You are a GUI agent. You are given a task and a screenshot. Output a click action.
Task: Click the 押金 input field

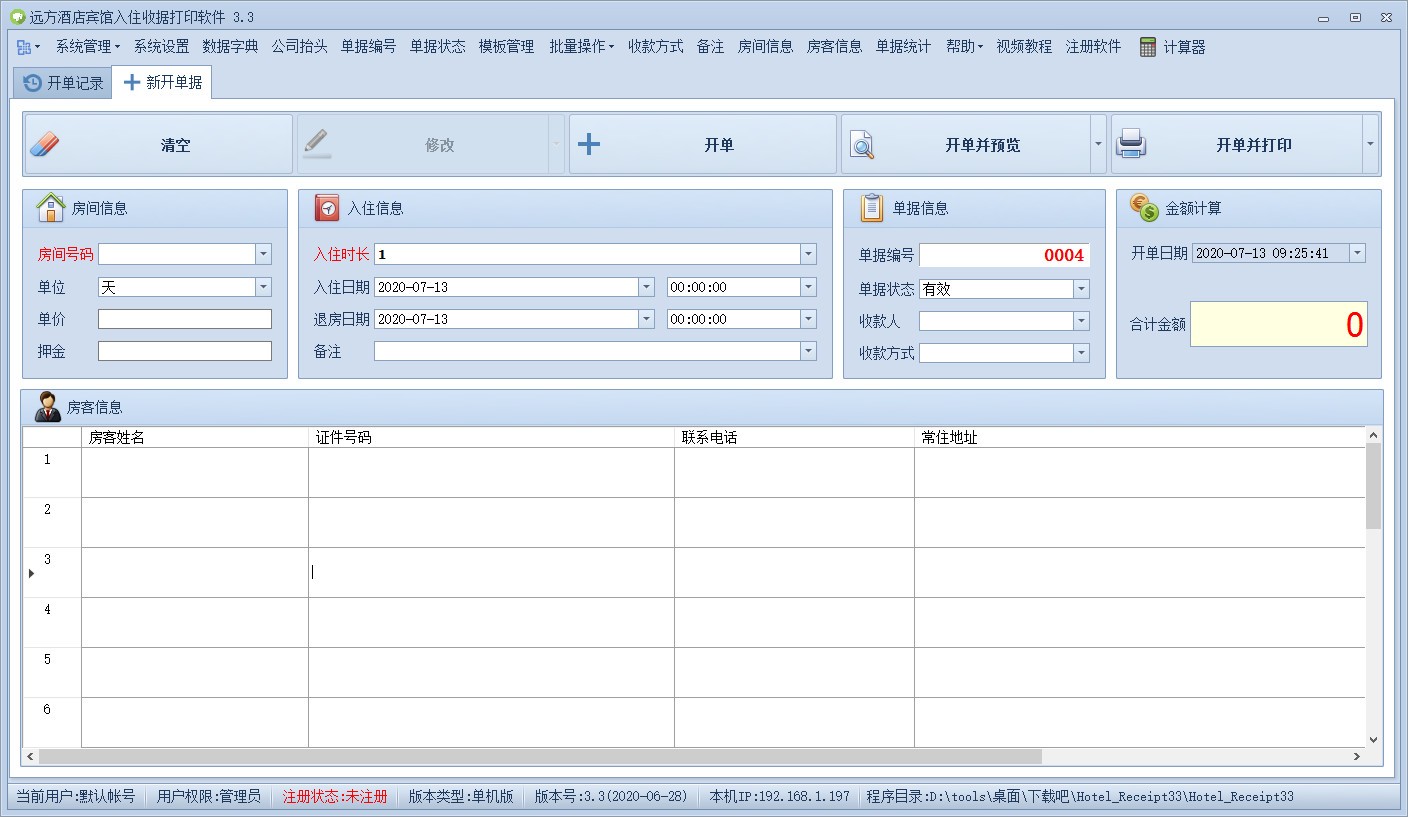point(185,351)
